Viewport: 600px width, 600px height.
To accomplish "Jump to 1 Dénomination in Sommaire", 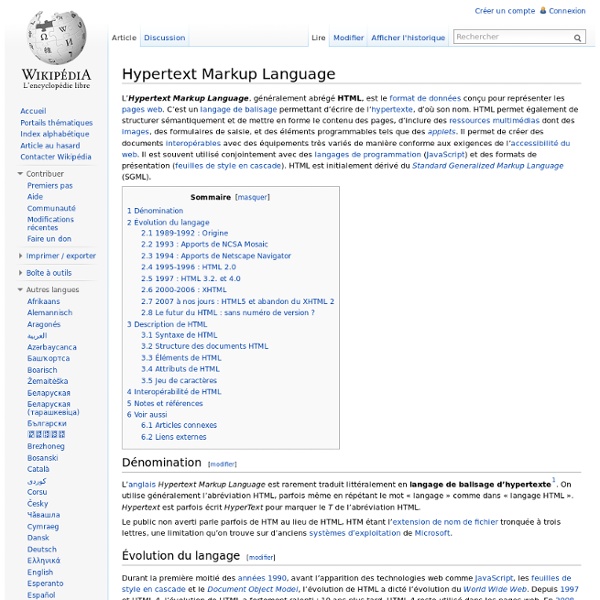I will point(155,210).
